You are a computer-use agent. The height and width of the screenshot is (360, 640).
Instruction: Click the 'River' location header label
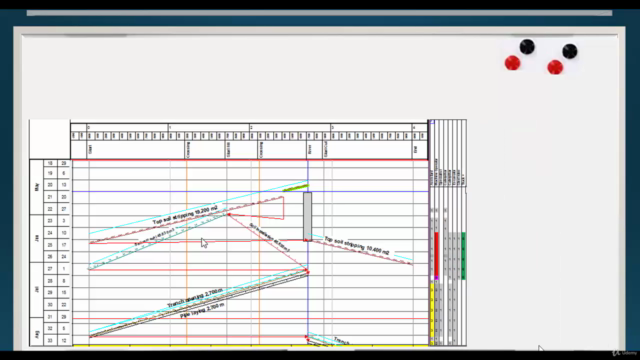coord(309,149)
